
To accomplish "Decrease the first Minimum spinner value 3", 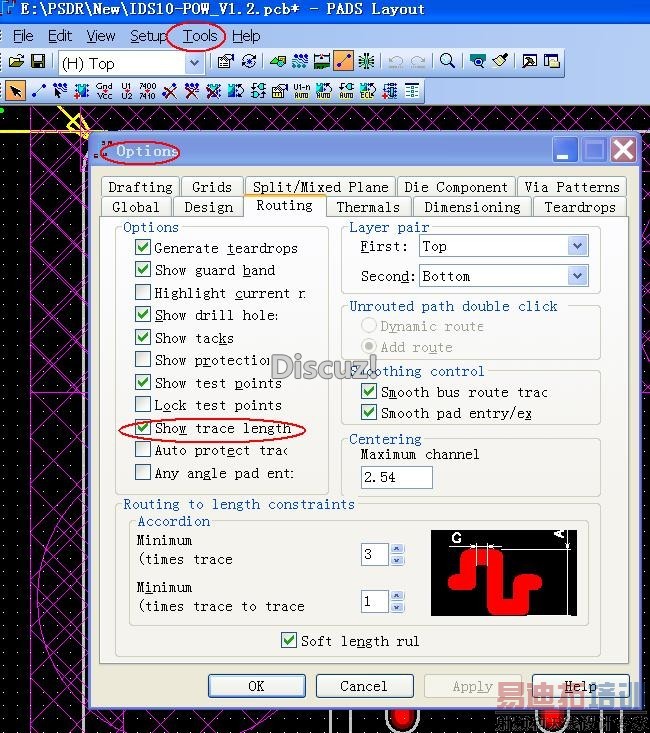I will click(x=397, y=560).
